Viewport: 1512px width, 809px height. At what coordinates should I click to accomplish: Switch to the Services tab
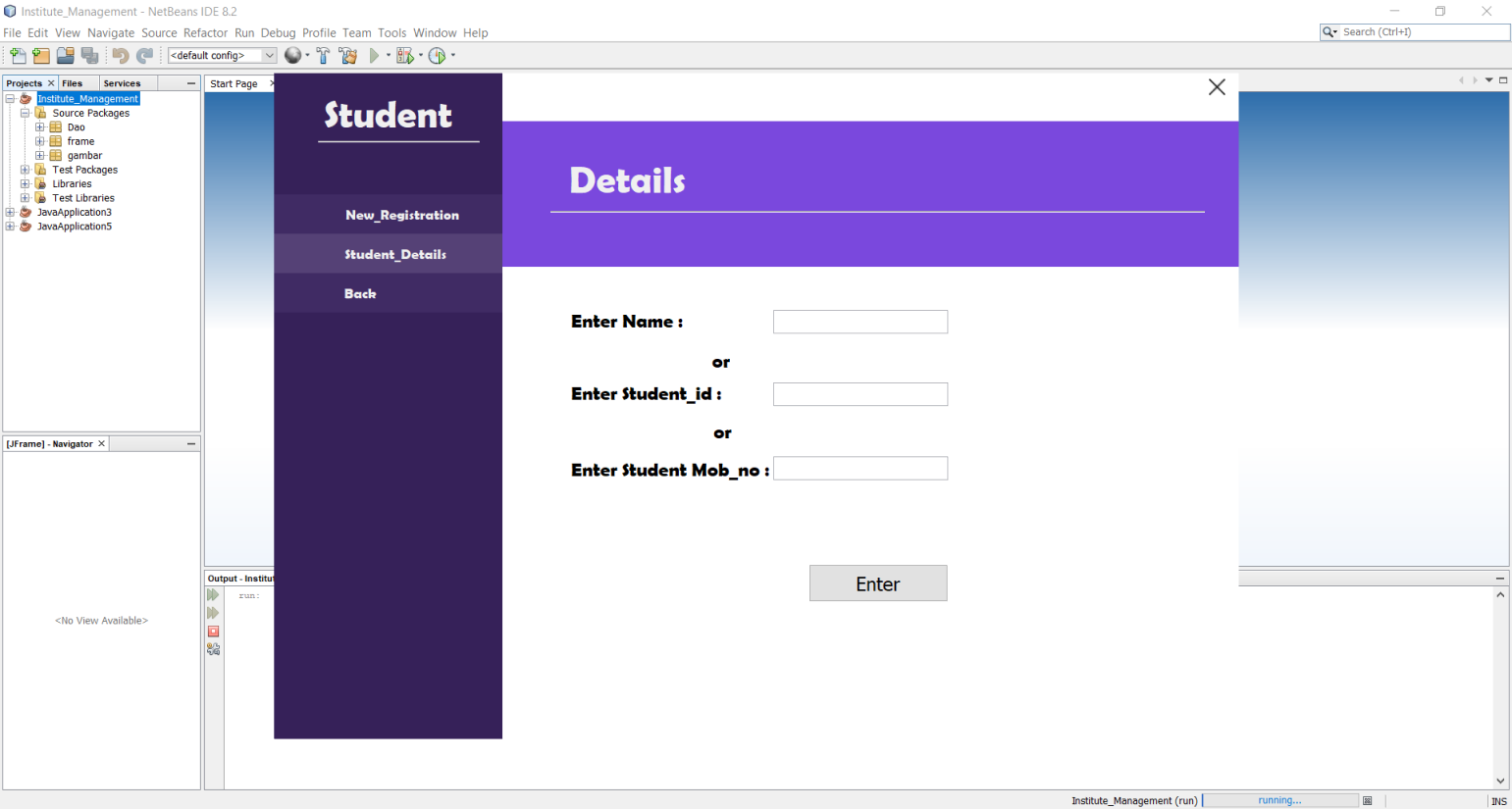click(x=124, y=82)
